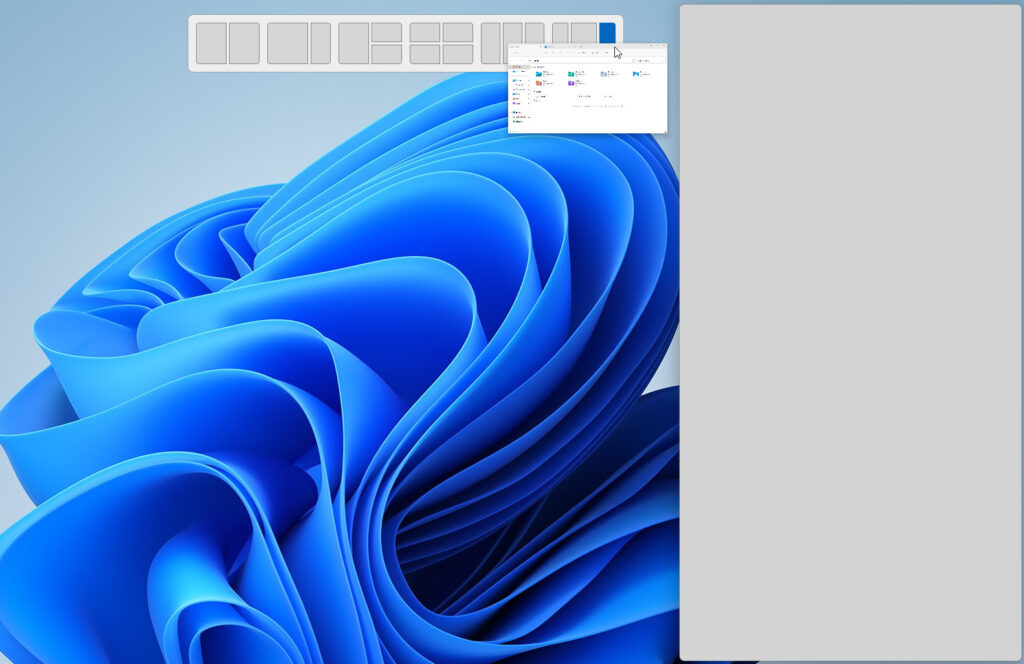
Task: Choose middle column of three-equal-columns snap layout
Action: click(x=513, y=33)
